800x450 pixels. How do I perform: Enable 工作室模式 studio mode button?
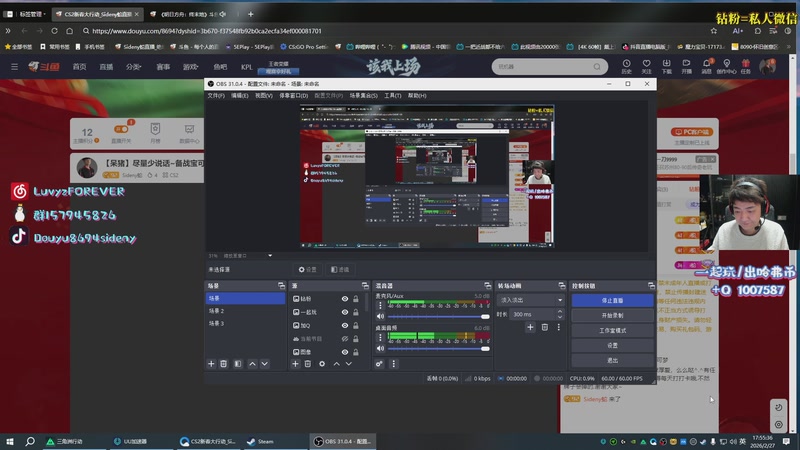tap(612, 331)
